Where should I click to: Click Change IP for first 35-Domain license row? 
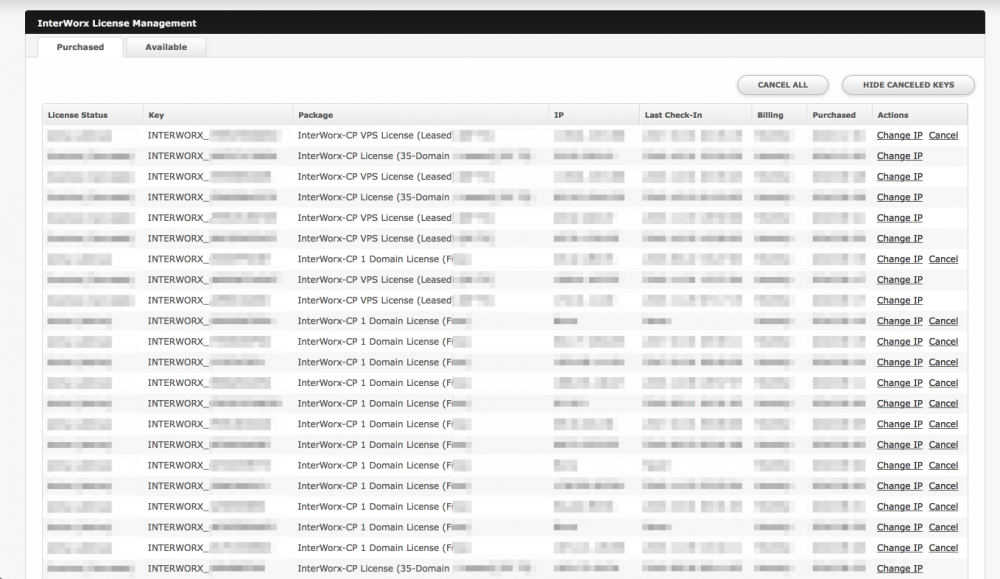(x=899, y=156)
